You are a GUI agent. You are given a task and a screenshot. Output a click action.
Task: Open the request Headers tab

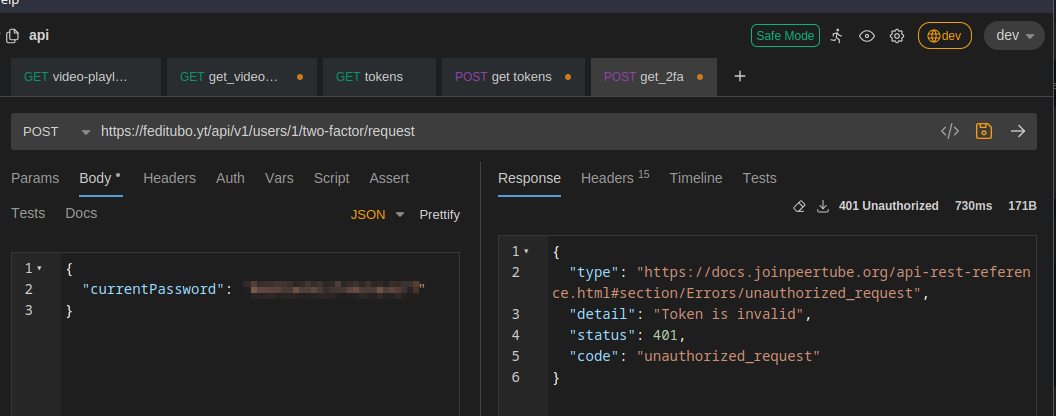(x=170, y=178)
